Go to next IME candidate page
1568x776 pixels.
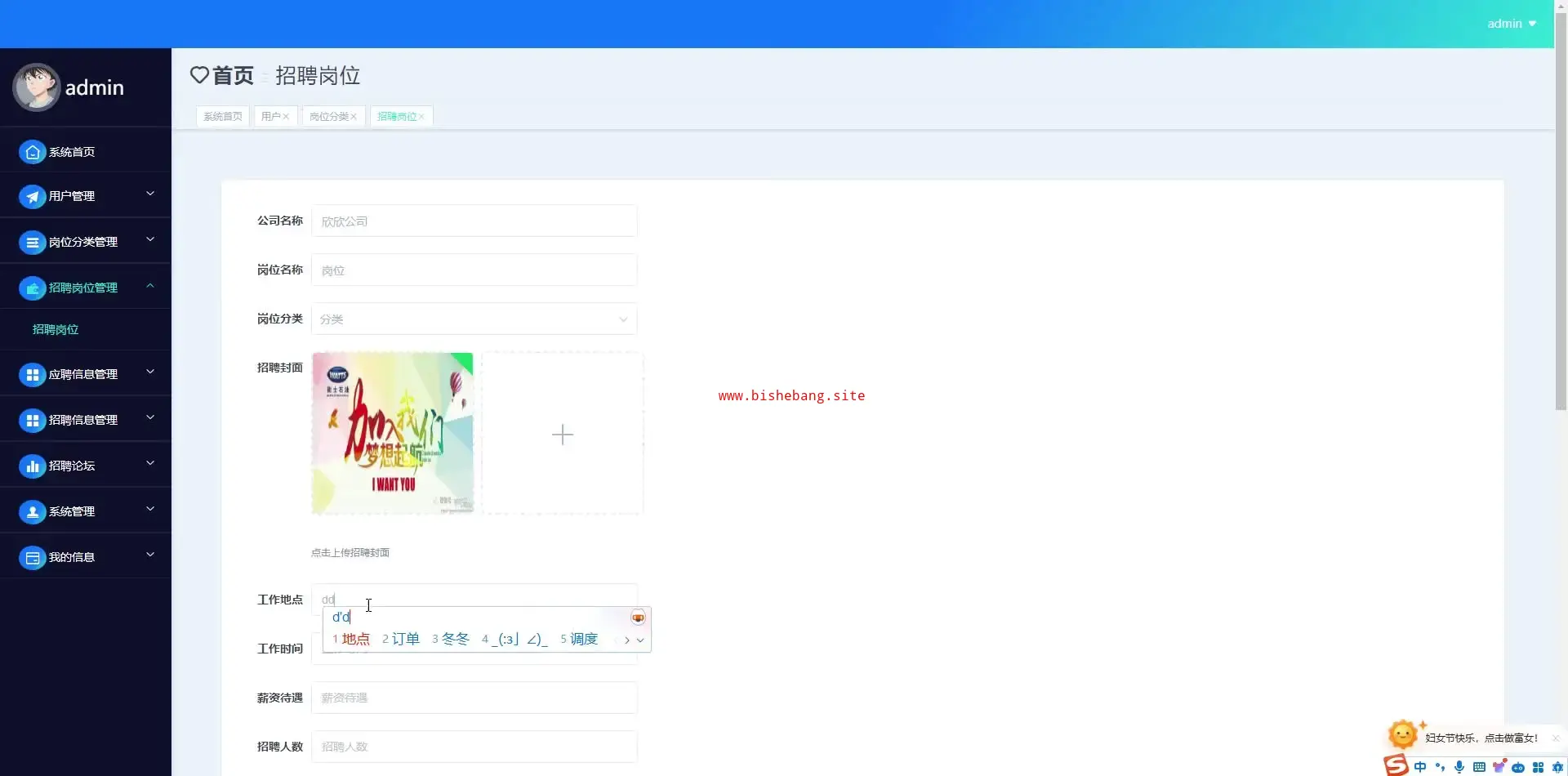tap(626, 640)
